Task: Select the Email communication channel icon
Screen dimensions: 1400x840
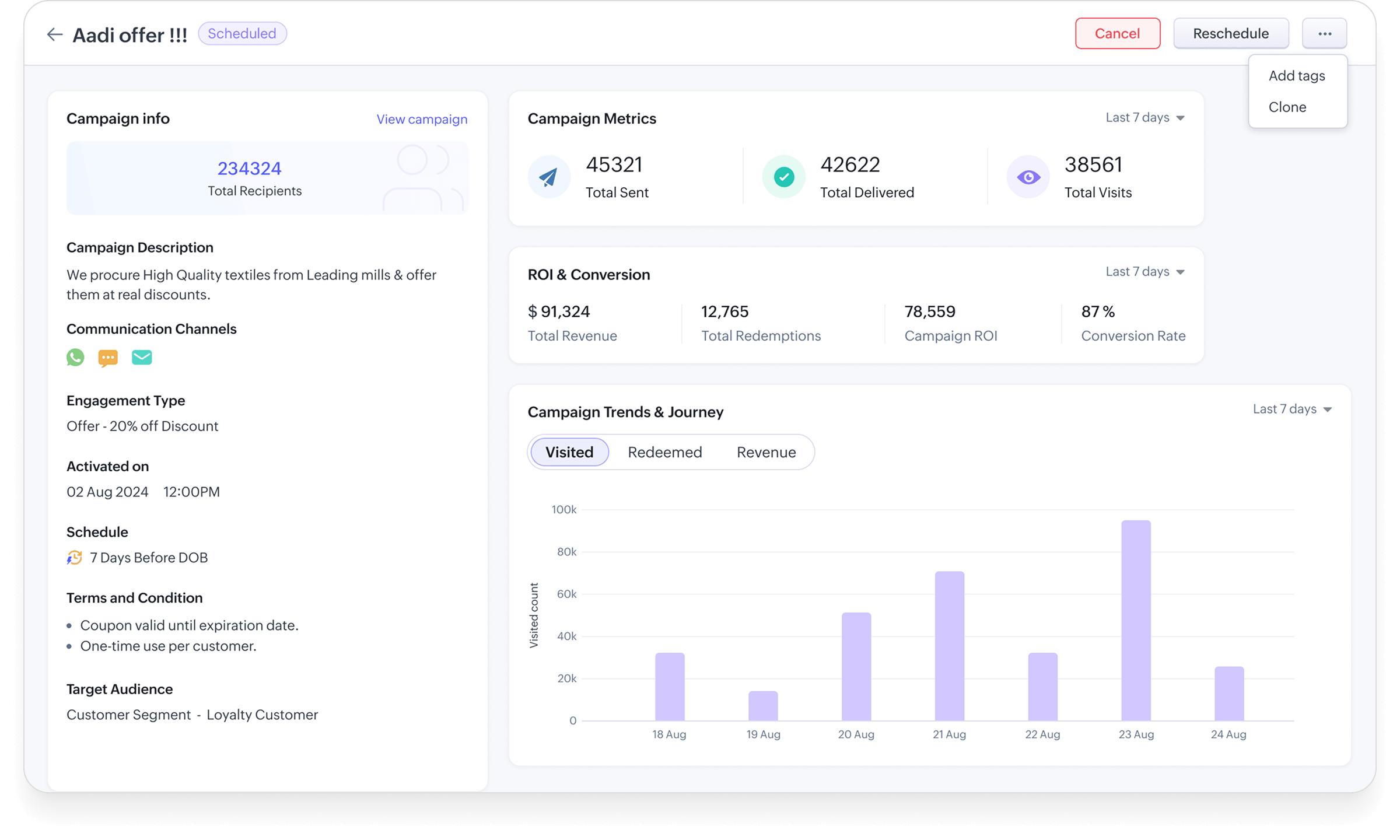Action: point(142,358)
